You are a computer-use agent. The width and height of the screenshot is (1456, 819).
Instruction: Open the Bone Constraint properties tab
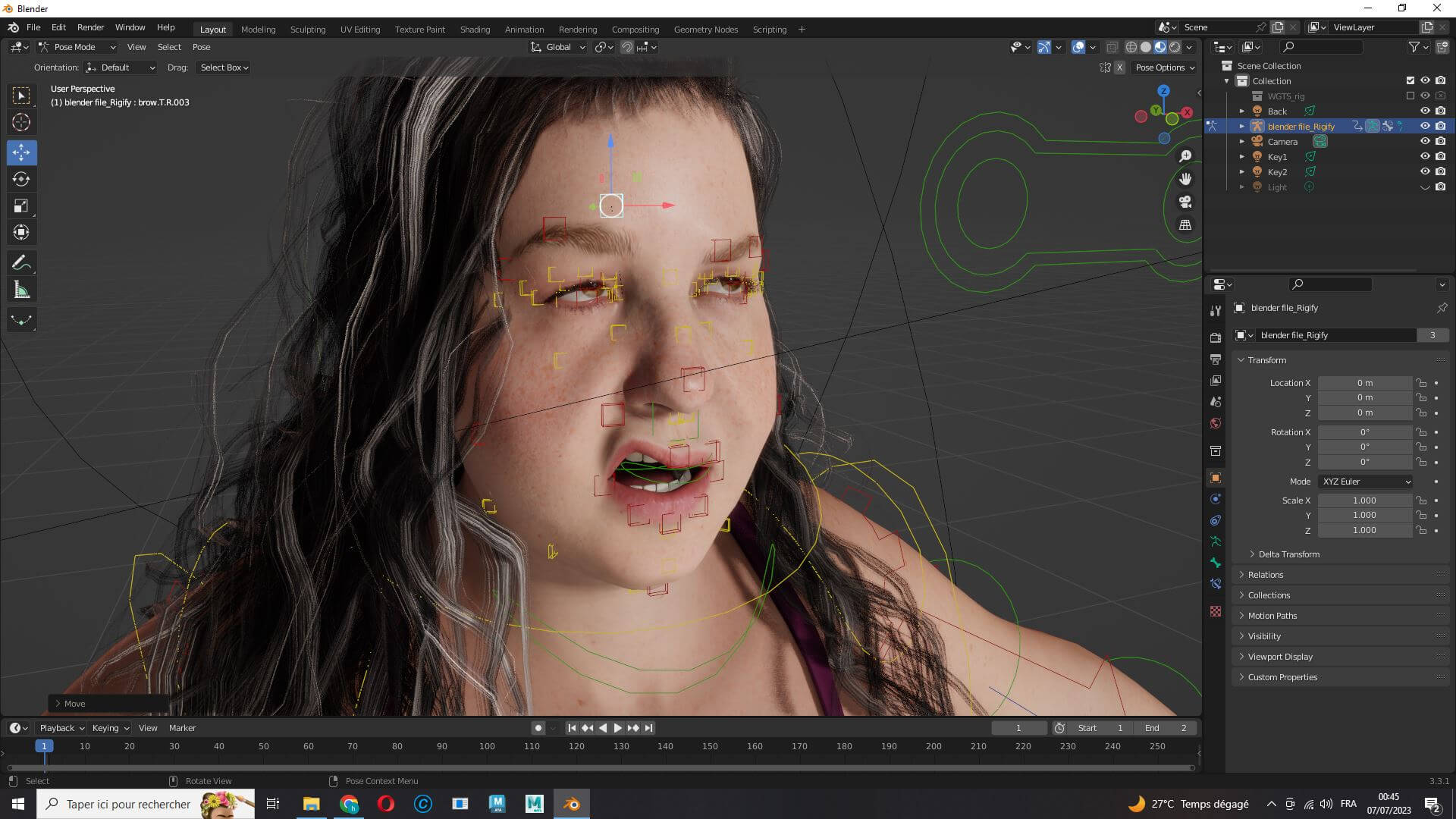coord(1216,584)
